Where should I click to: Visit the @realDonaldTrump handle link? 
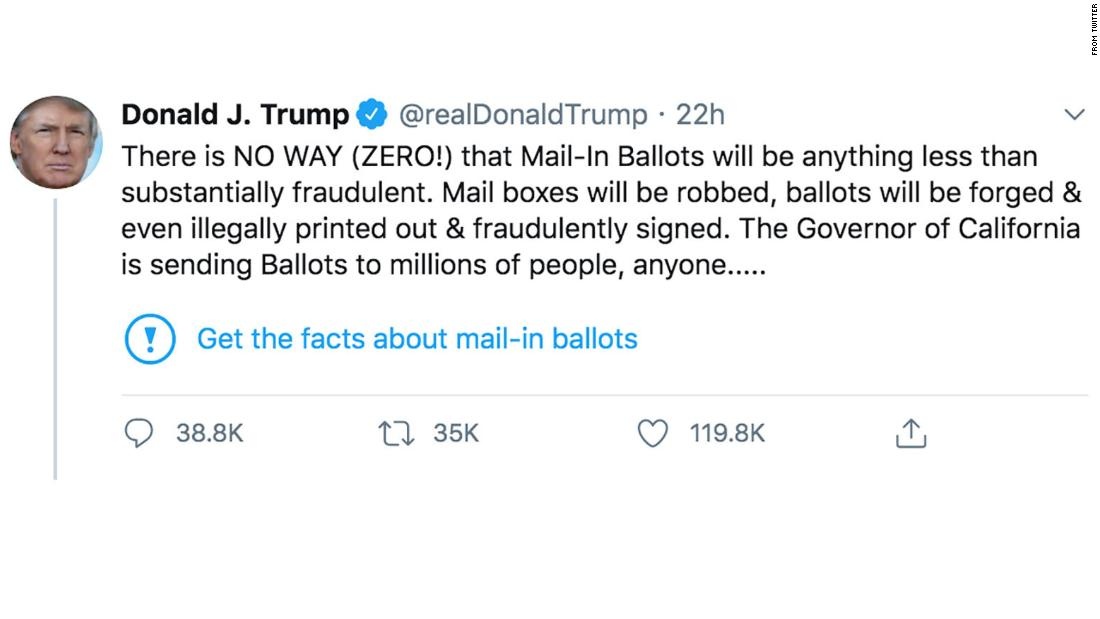point(523,115)
